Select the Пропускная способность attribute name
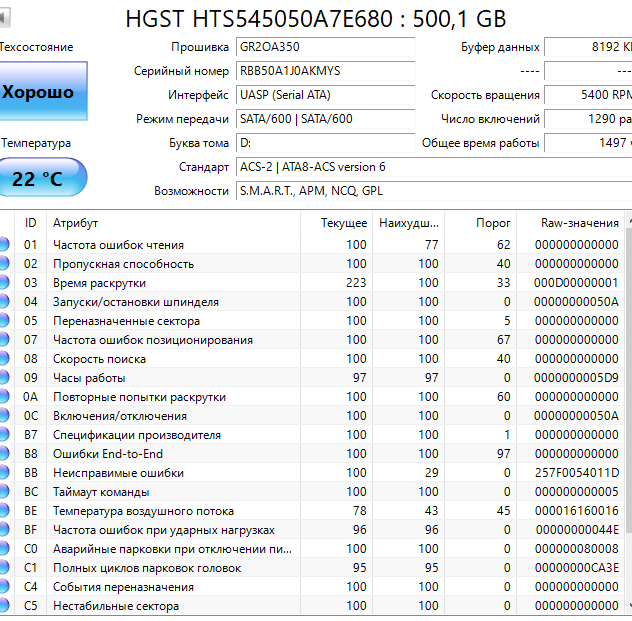 pos(123,264)
